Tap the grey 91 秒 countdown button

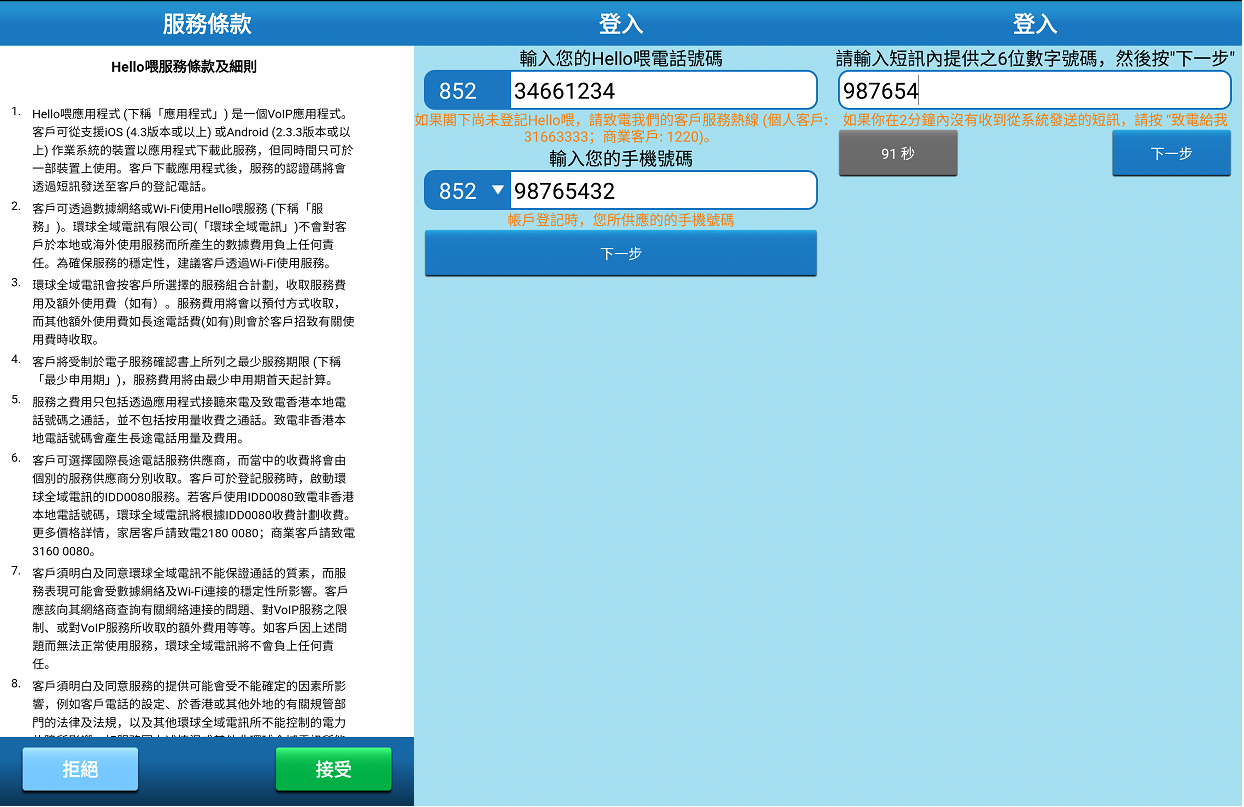(x=898, y=153)
